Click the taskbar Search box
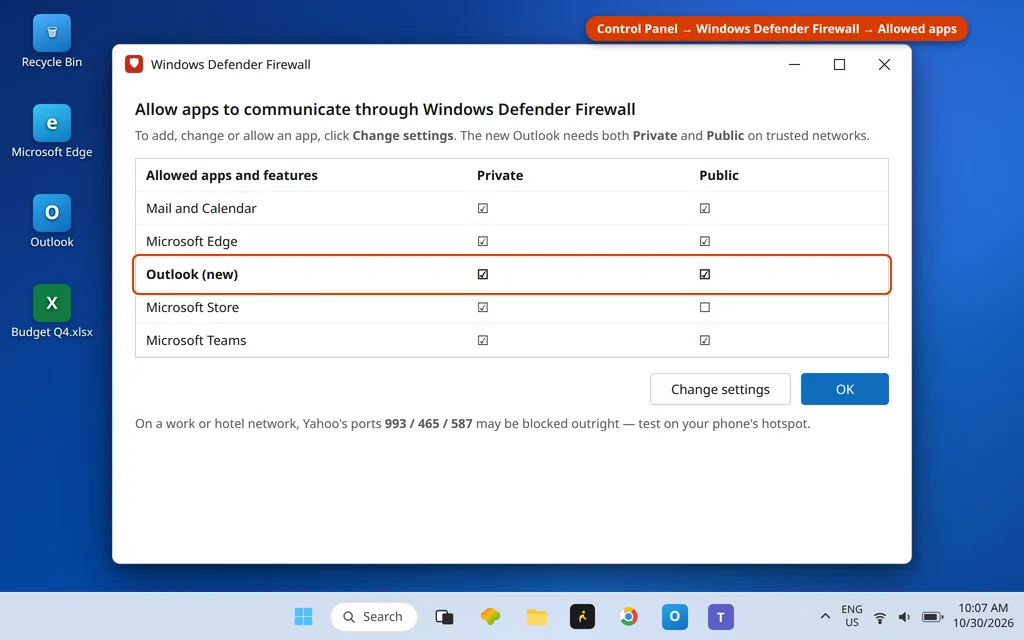The image size is (1024, 640). [x=374, y=616]
